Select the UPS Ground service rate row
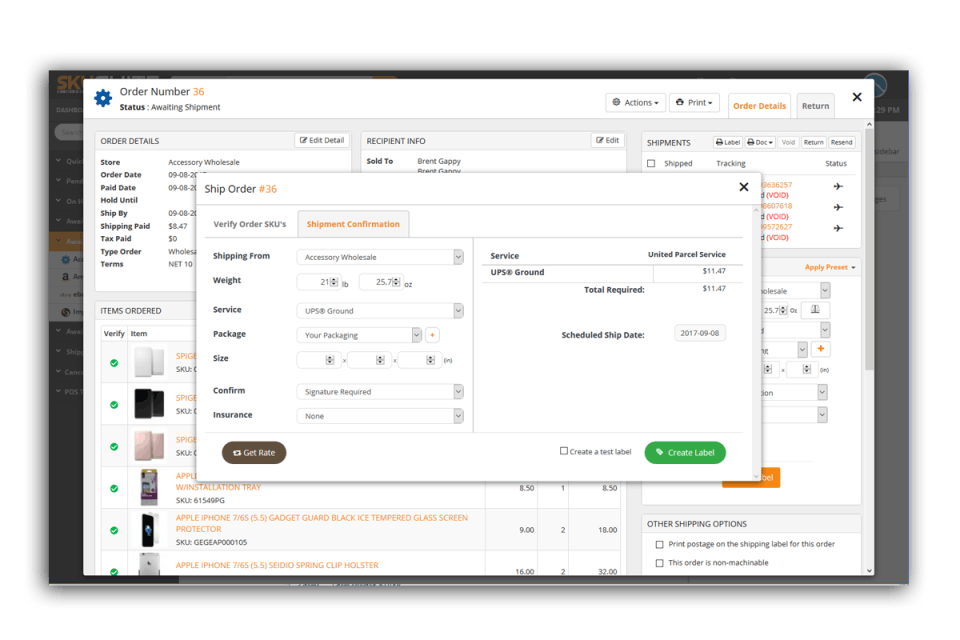Image resolution: width=960 pixels, height=640 pixels. coord(612,272)
